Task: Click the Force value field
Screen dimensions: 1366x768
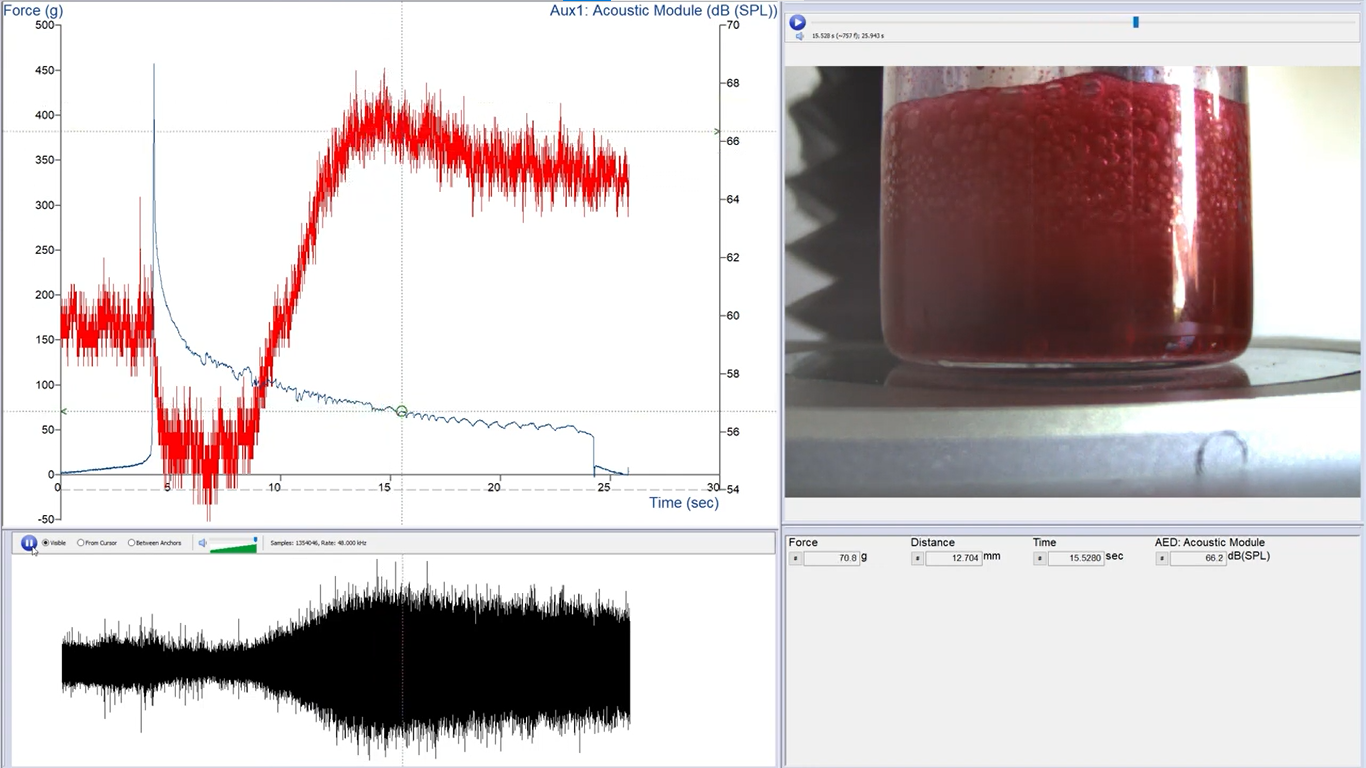Action: pyautogui.click(x=832, y=558)
